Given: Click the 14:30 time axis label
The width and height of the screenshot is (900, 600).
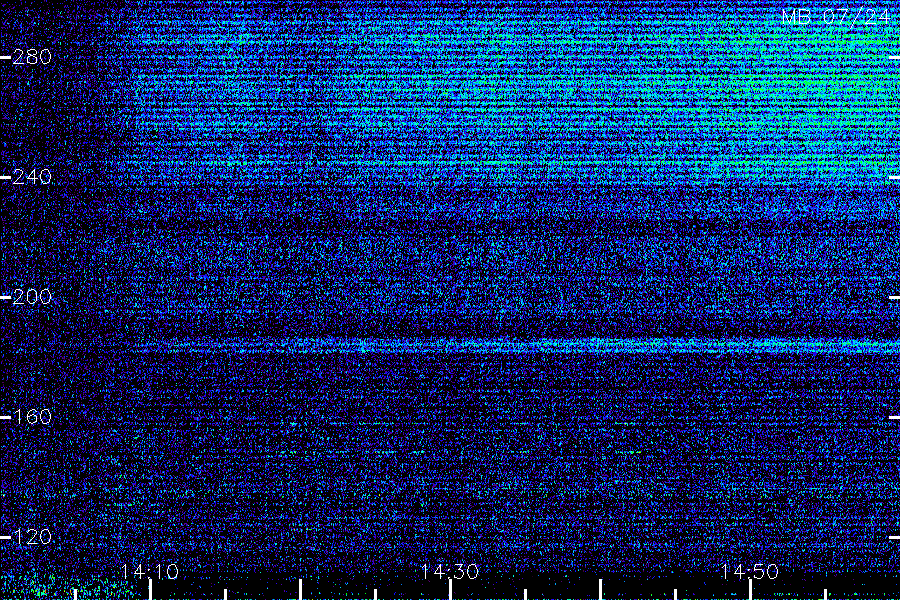Looking at the screenshot, I should (450, 571).
